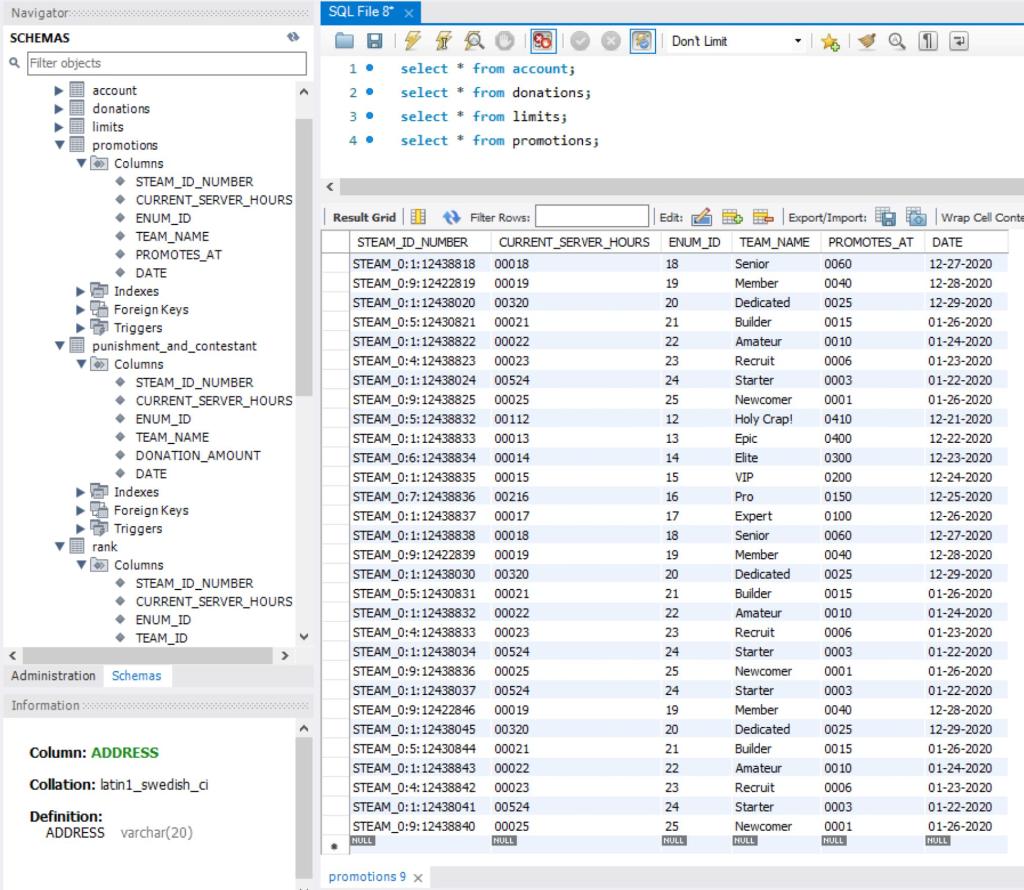The height and width of the screenshot is (890, 1024).
Task: Select the promotions 9 result tab
Action: pos(366,875)
